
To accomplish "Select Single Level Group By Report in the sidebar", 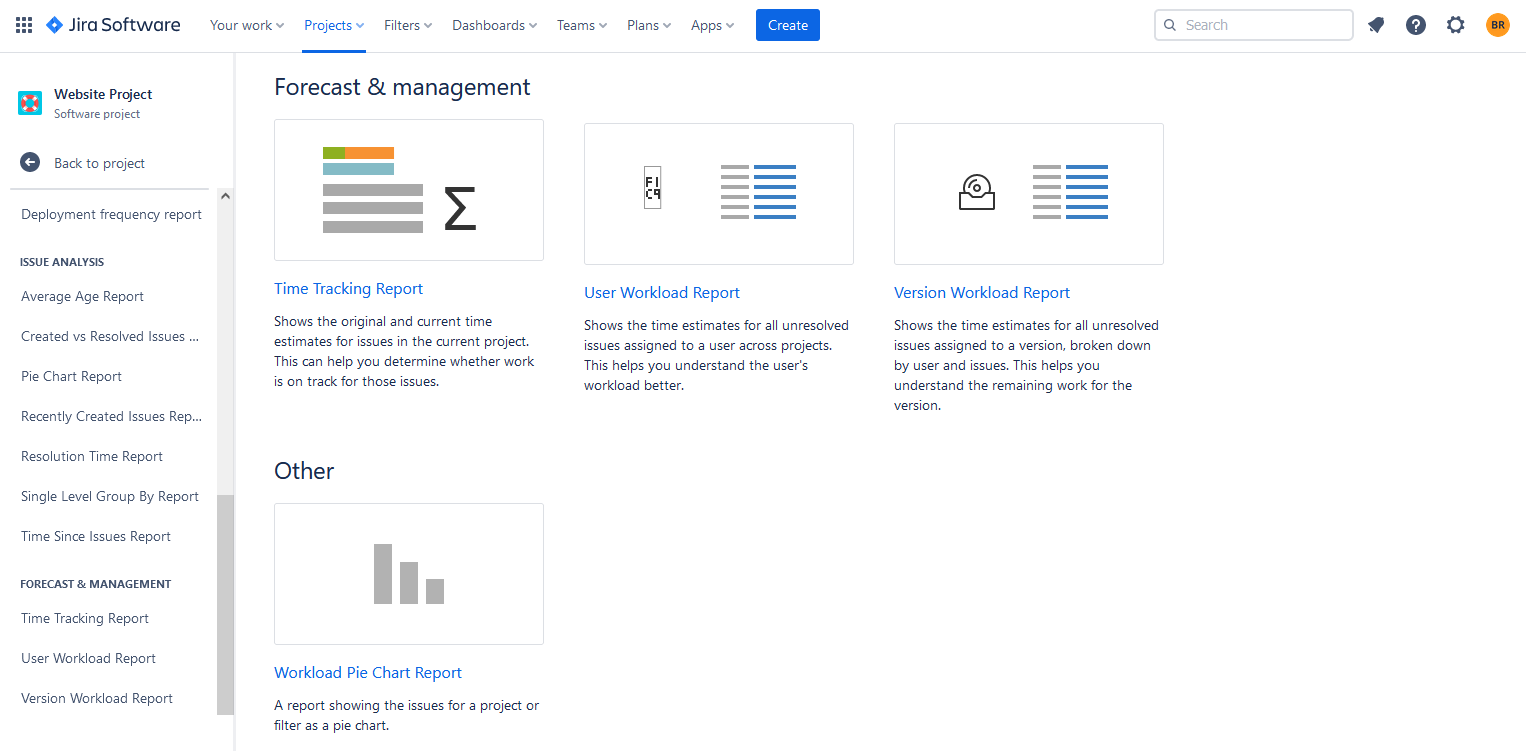I will click(x=110, y=496).
